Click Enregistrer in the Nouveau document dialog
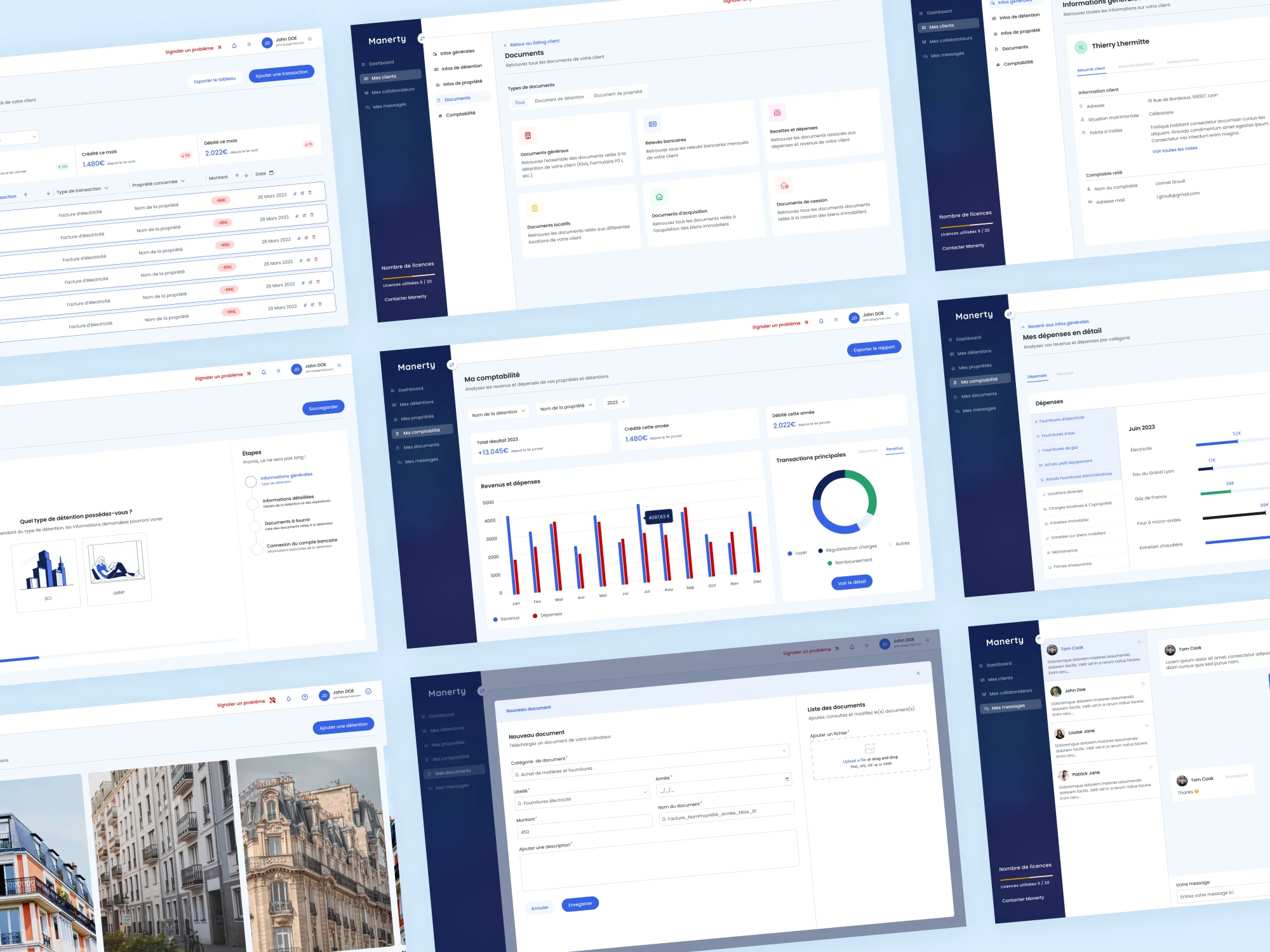The height and width of the screenshot is (952, 1270). (x=580, y=904)
